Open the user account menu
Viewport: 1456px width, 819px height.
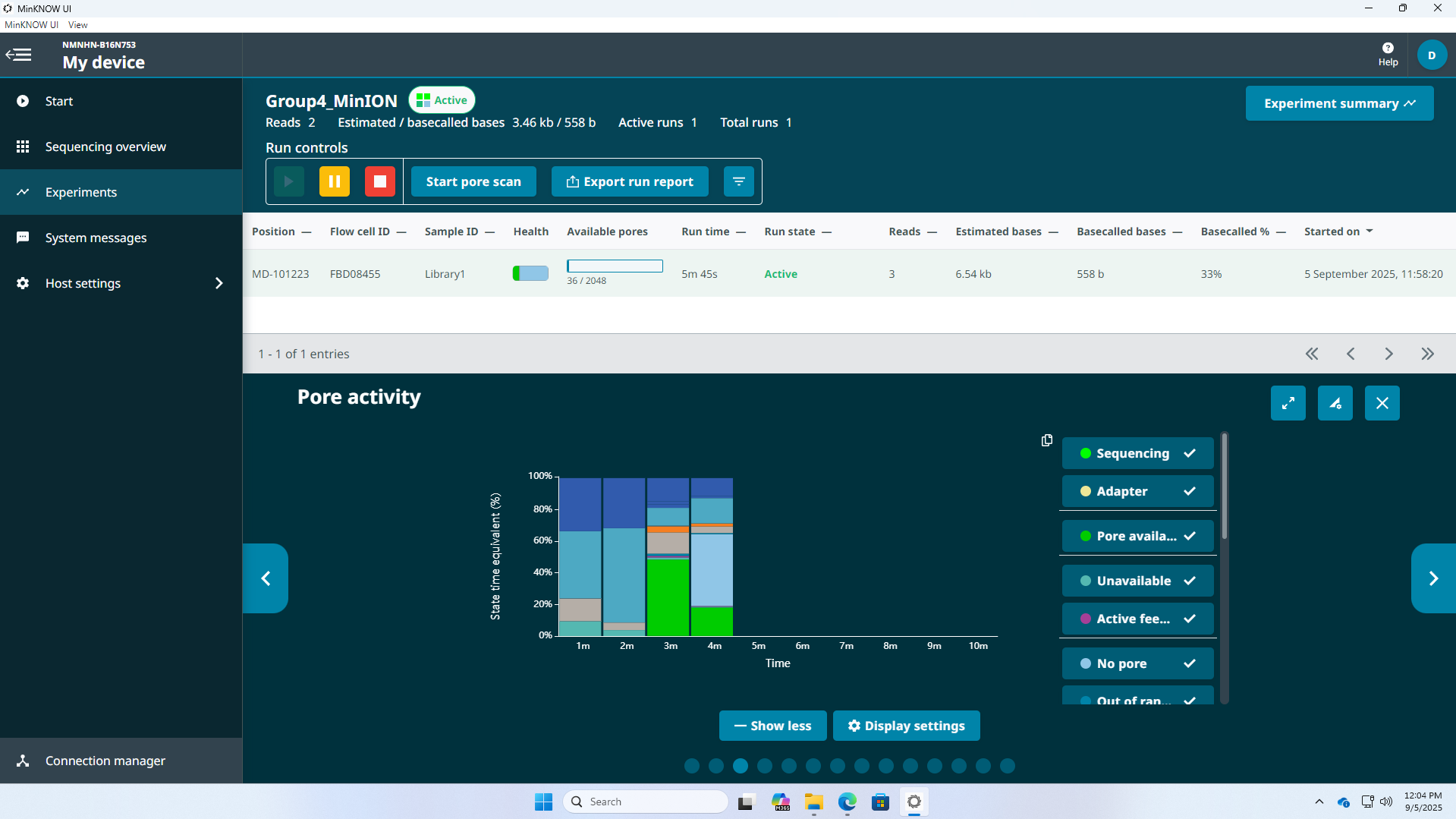[1431, 55]
